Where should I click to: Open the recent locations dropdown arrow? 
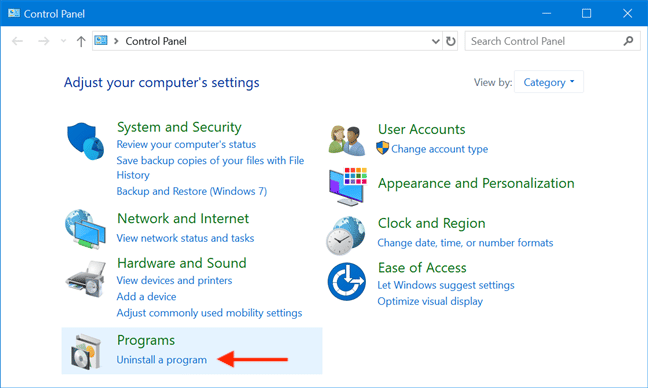[63, 41]
